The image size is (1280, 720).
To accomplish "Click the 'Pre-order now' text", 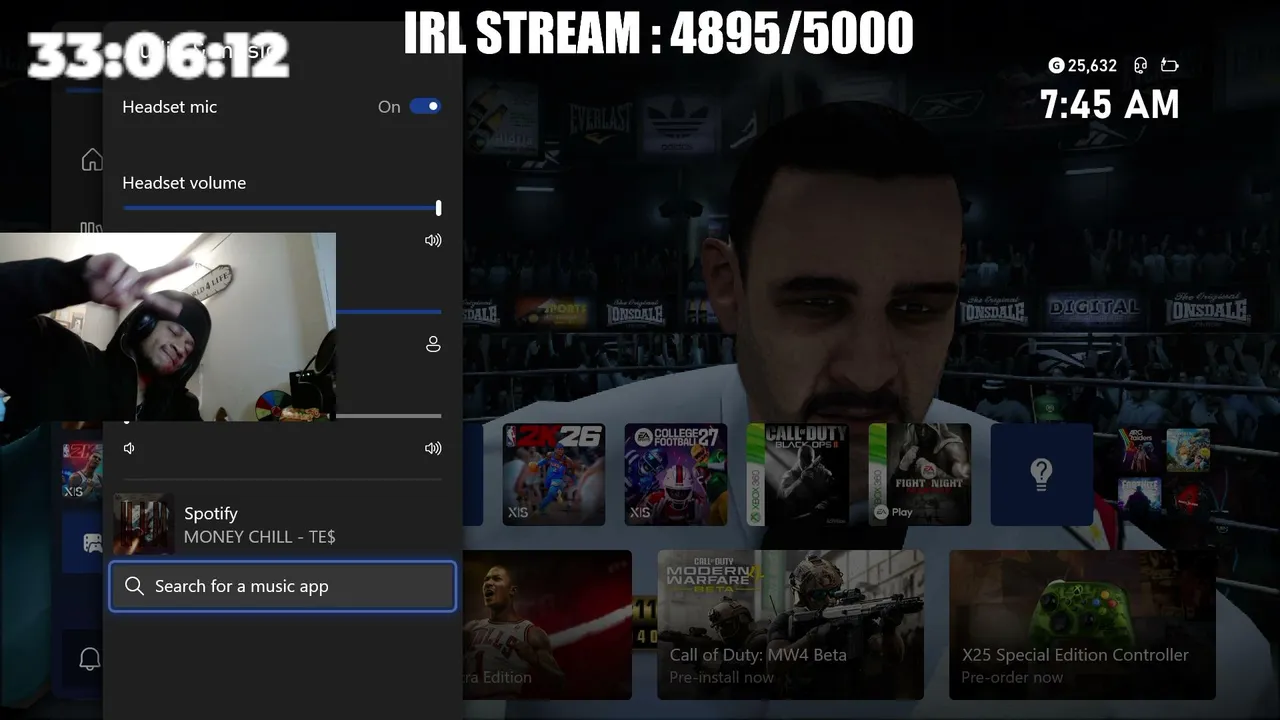I will point(1011,678).
